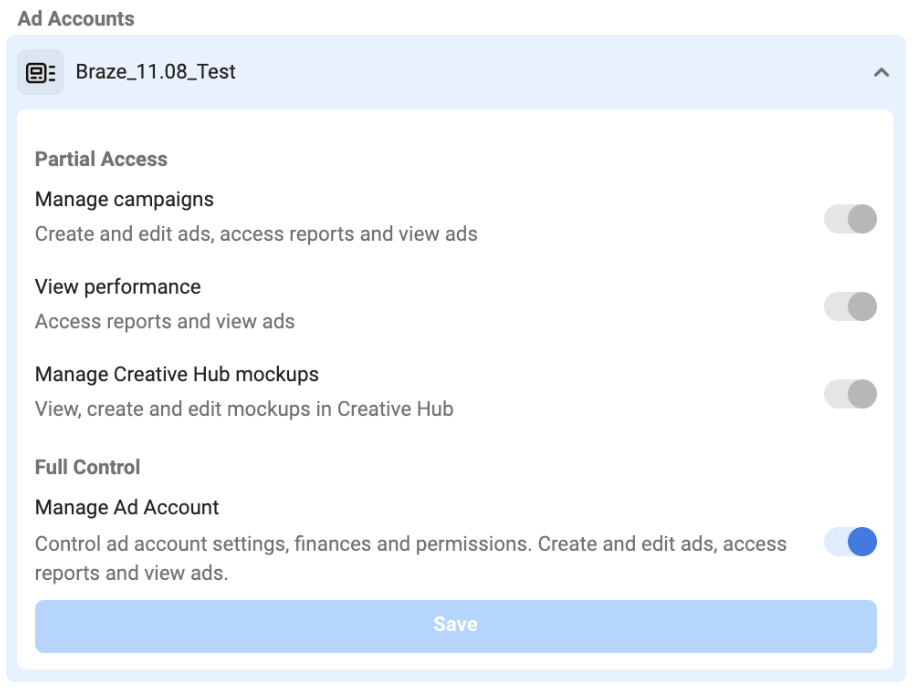
Task: Click the empty header area of the Braze row
Action: pyautogui.click(x=550, y=73)
